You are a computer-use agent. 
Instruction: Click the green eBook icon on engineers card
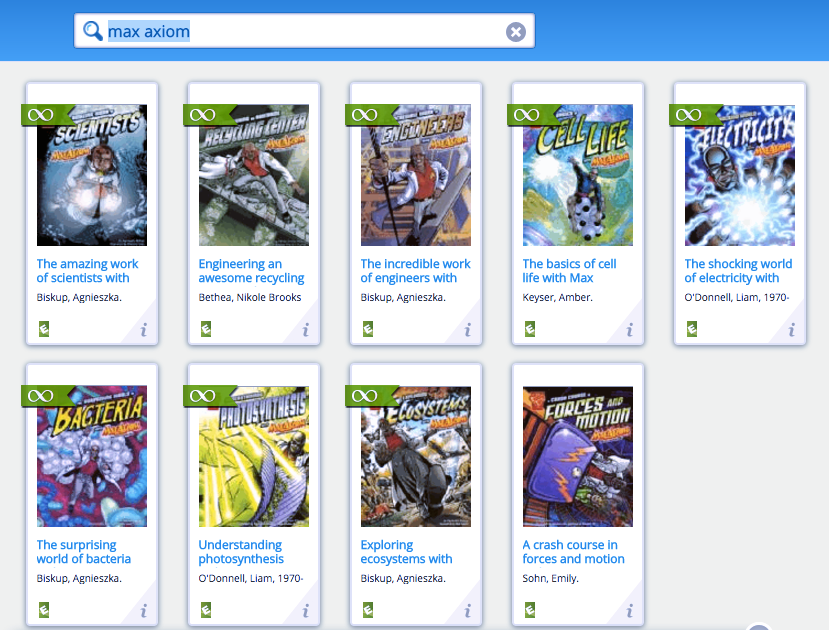(368, 329)
